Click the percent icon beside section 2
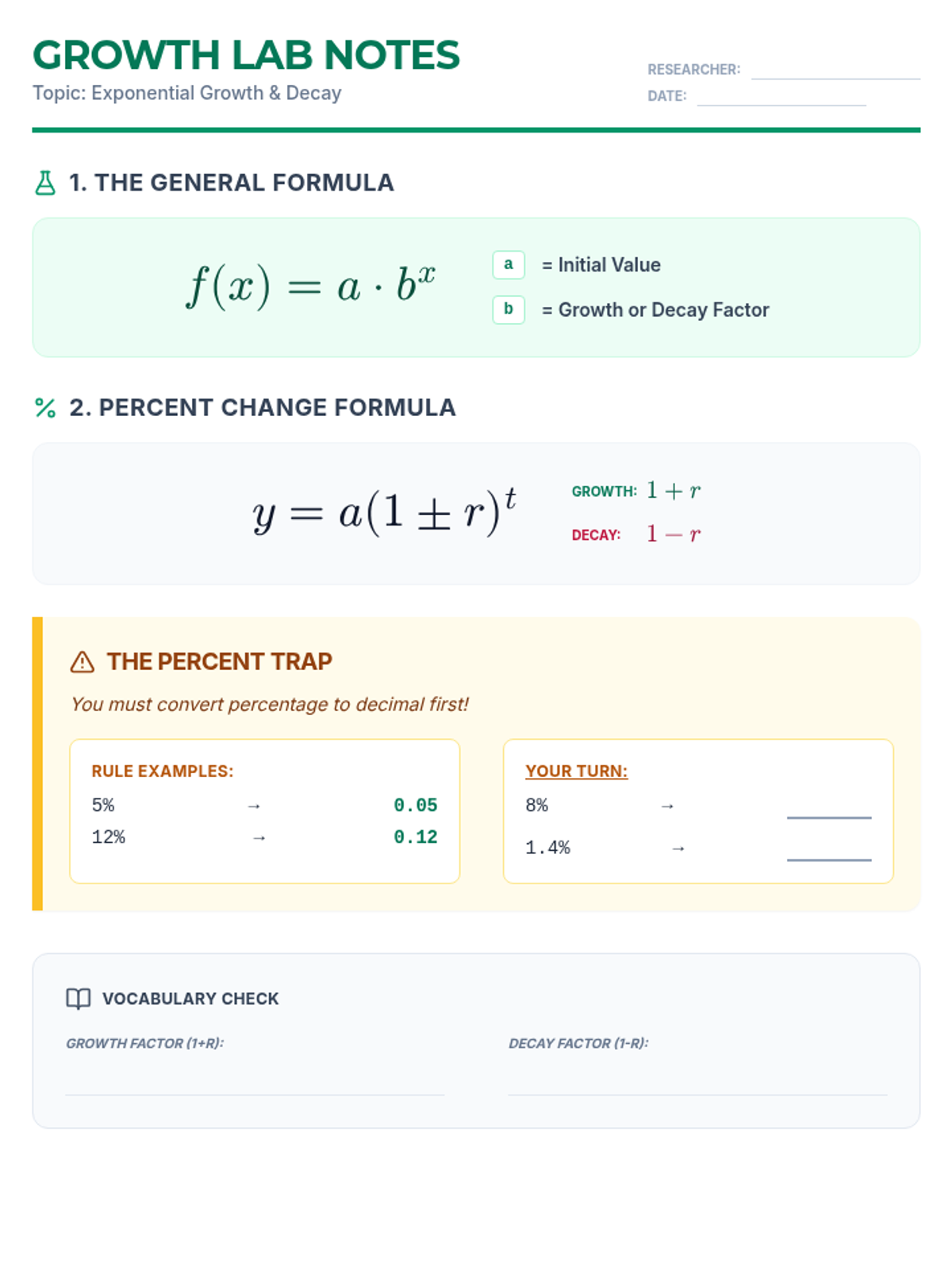This screenshot has width=952, height=1270. click(45, 408)
